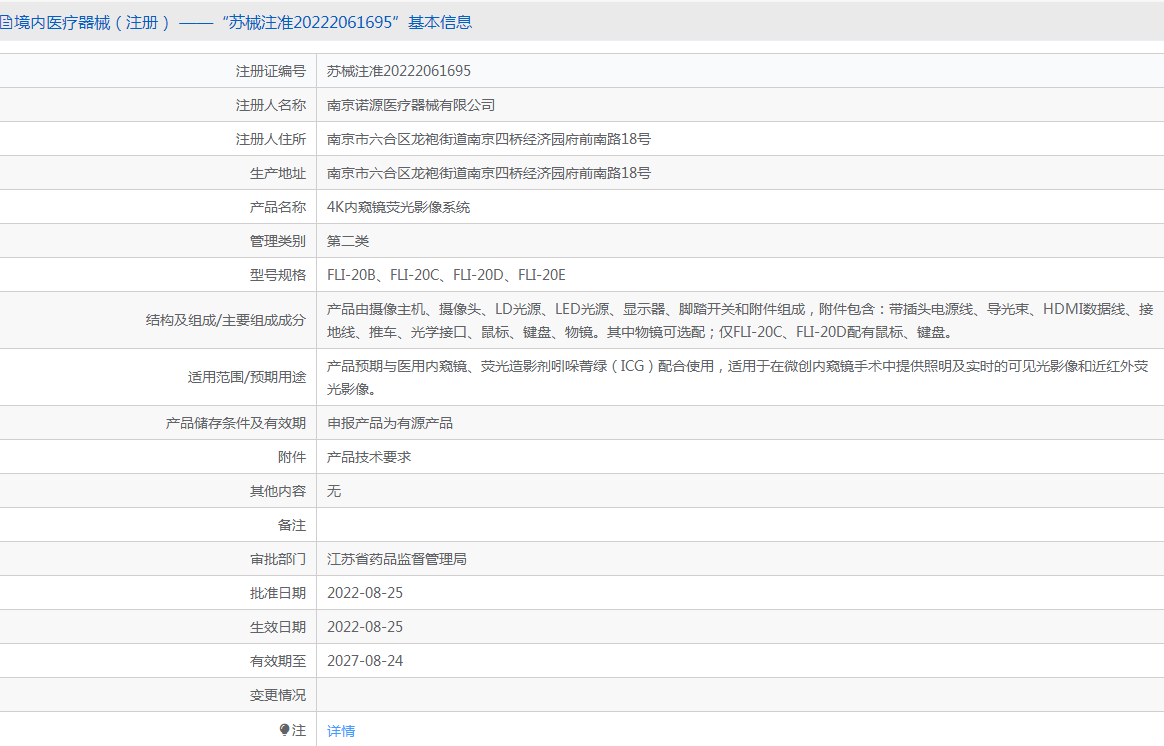Select approval department 江苏省药品监督管理局

point(396,560)
